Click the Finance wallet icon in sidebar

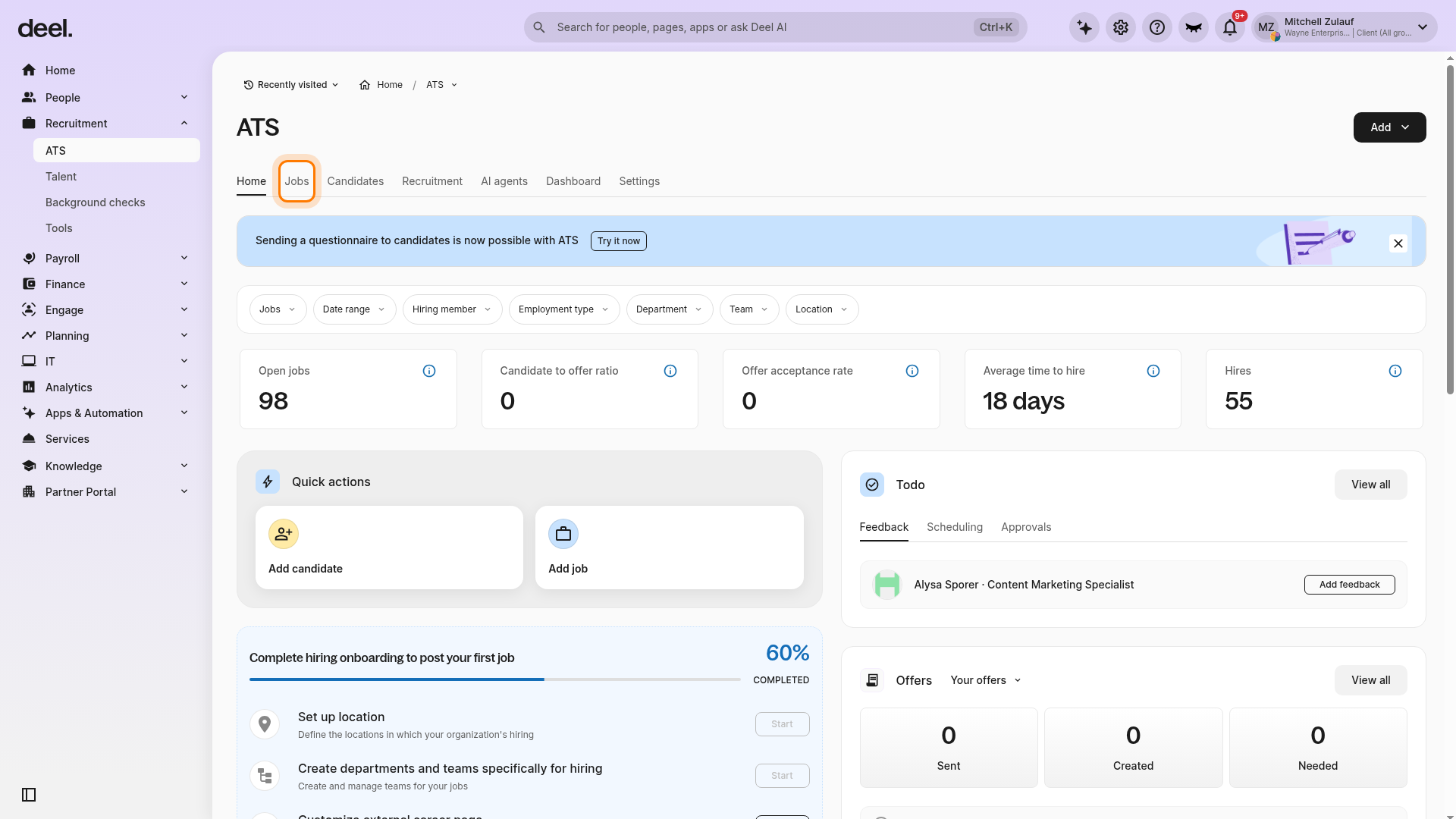(x=29, y=284)
